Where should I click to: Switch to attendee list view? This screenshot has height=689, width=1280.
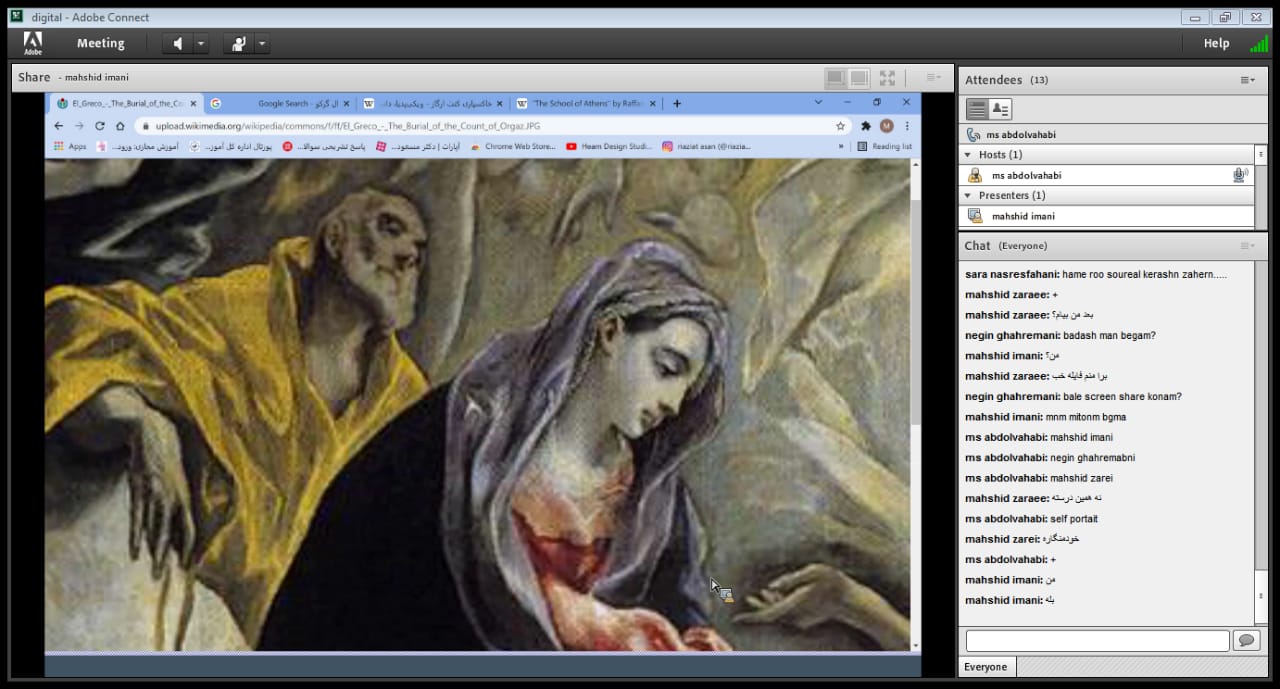point(977,109)
